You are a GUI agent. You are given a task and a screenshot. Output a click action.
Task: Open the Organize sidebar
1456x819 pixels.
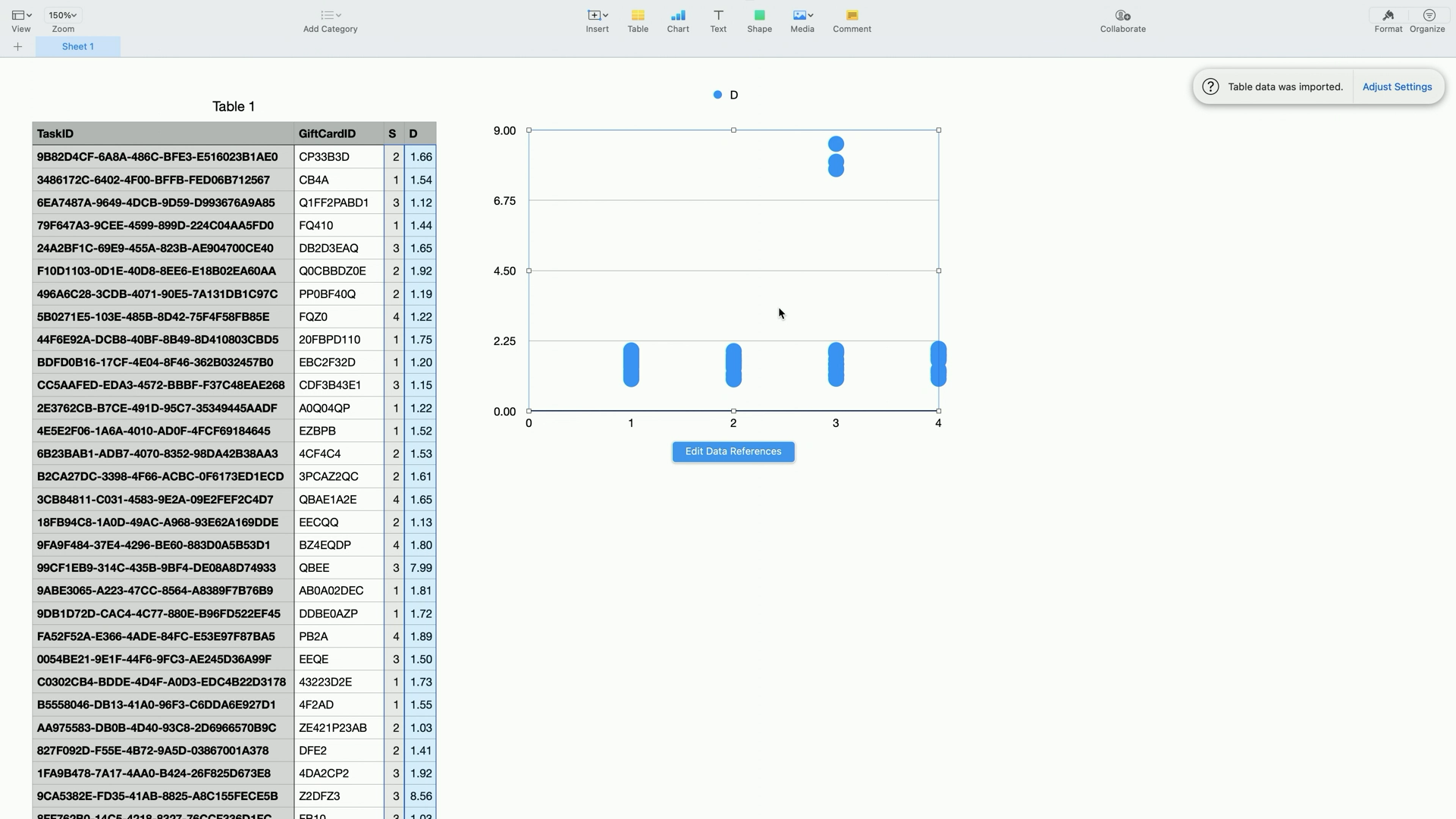(1429, 15)
